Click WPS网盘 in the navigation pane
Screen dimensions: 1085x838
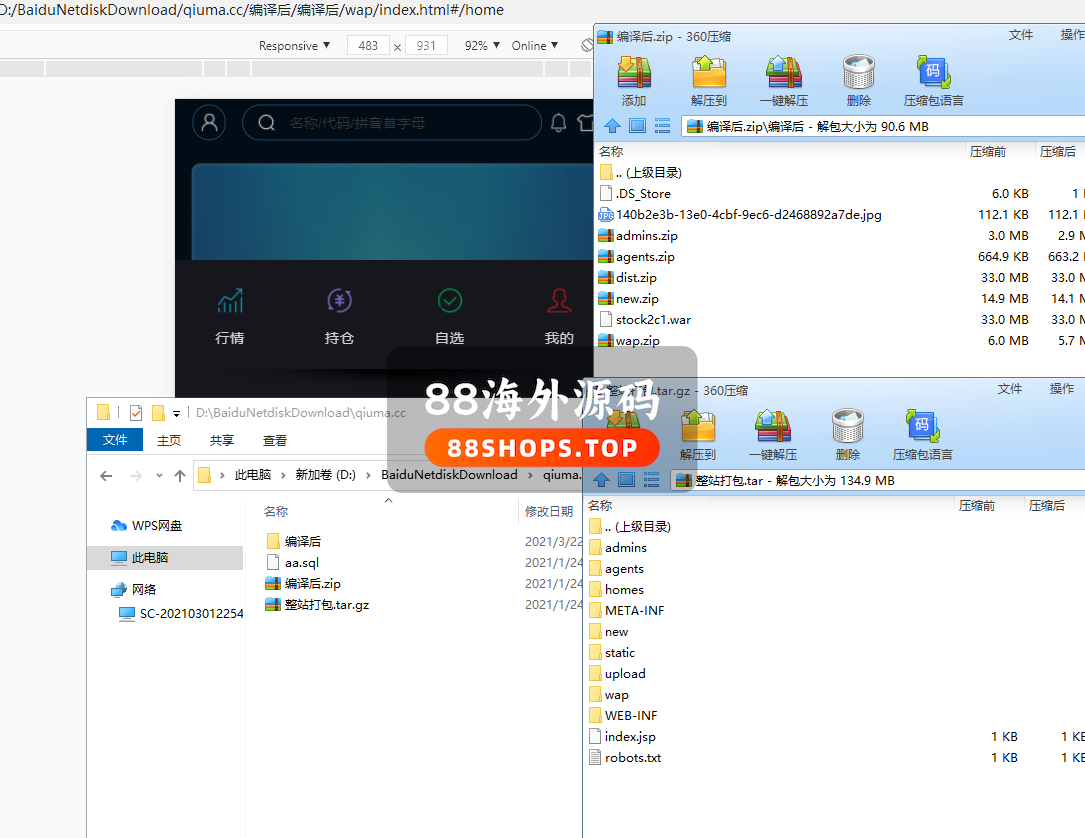(x=157, y=525)
